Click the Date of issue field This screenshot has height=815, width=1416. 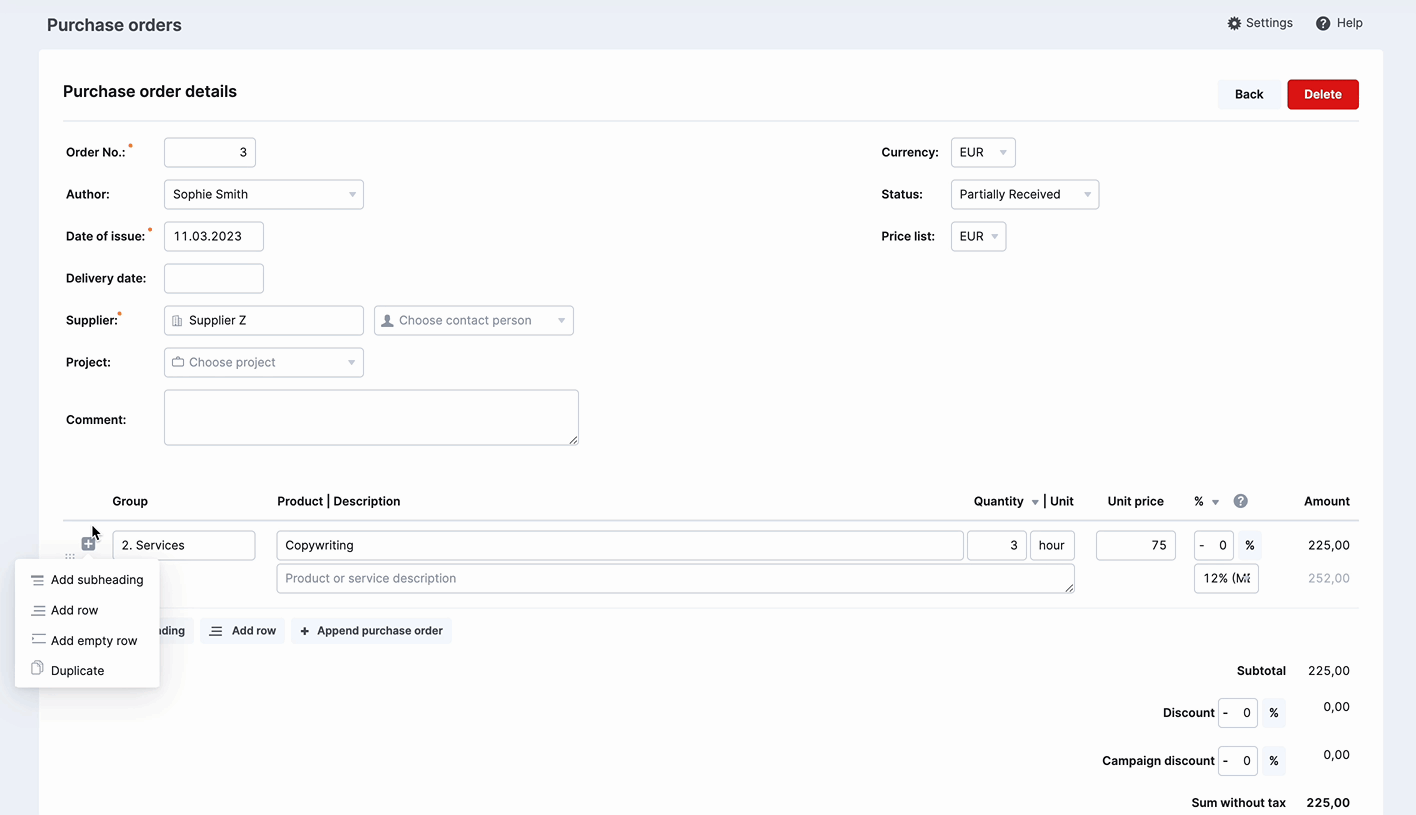(214, 236)
